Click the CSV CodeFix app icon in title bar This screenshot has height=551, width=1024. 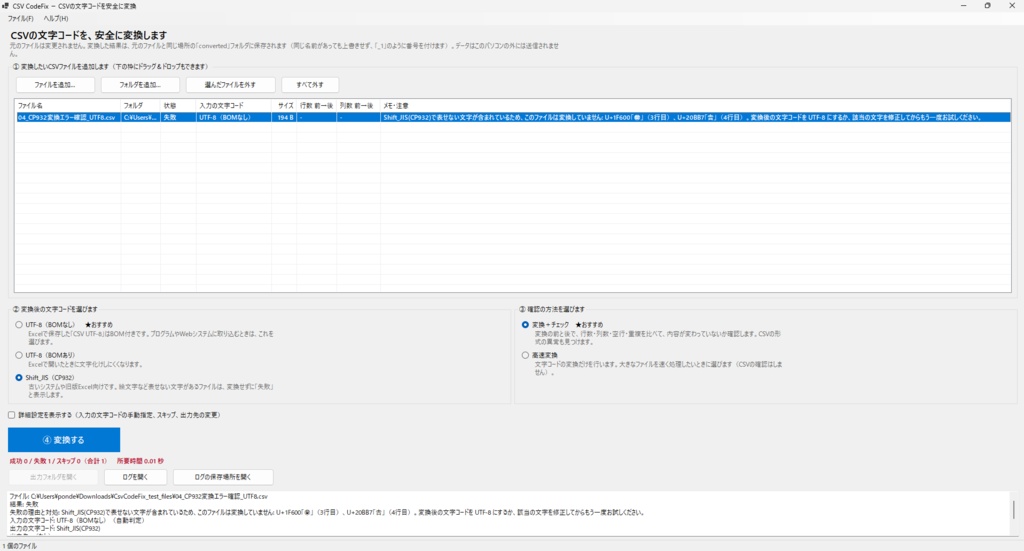click(x=6, y=6)
